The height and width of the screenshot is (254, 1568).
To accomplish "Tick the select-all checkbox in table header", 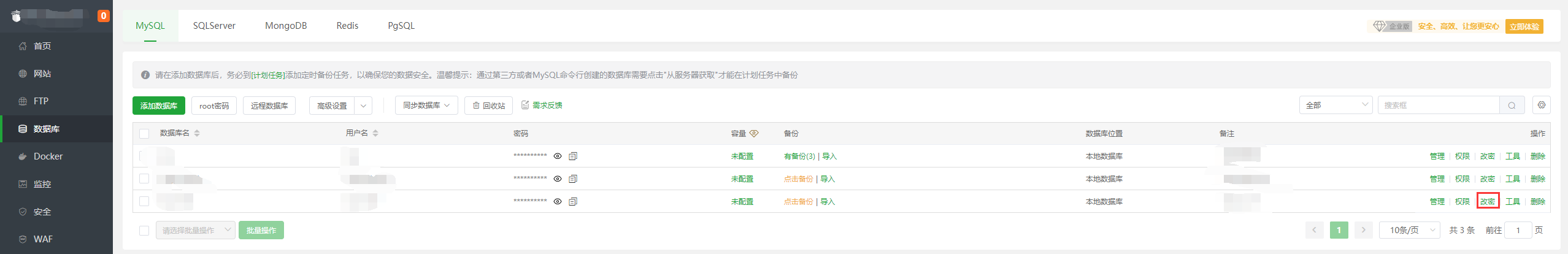I will (x=144, y=134).
